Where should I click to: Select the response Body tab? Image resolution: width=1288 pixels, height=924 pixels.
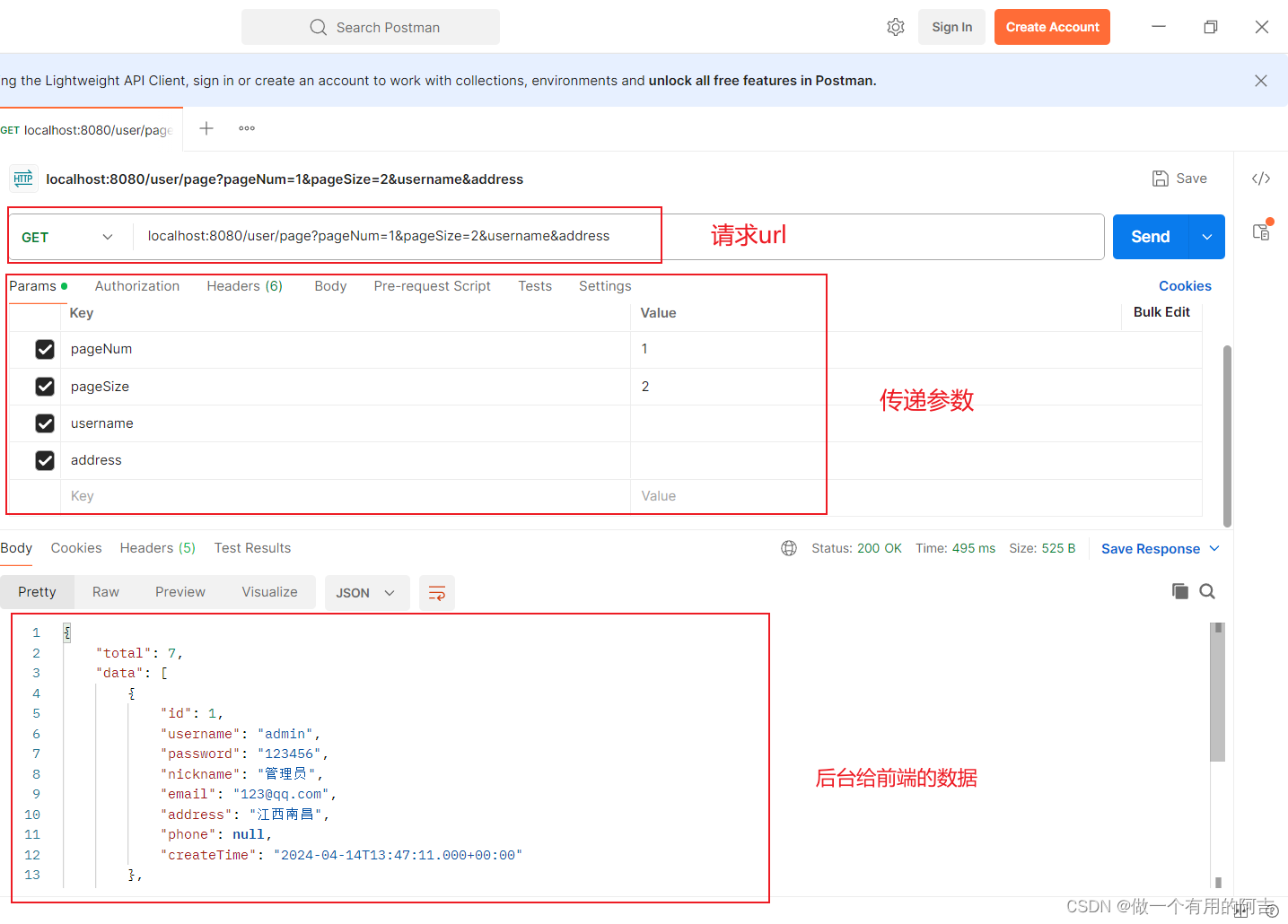pos(16,548)
